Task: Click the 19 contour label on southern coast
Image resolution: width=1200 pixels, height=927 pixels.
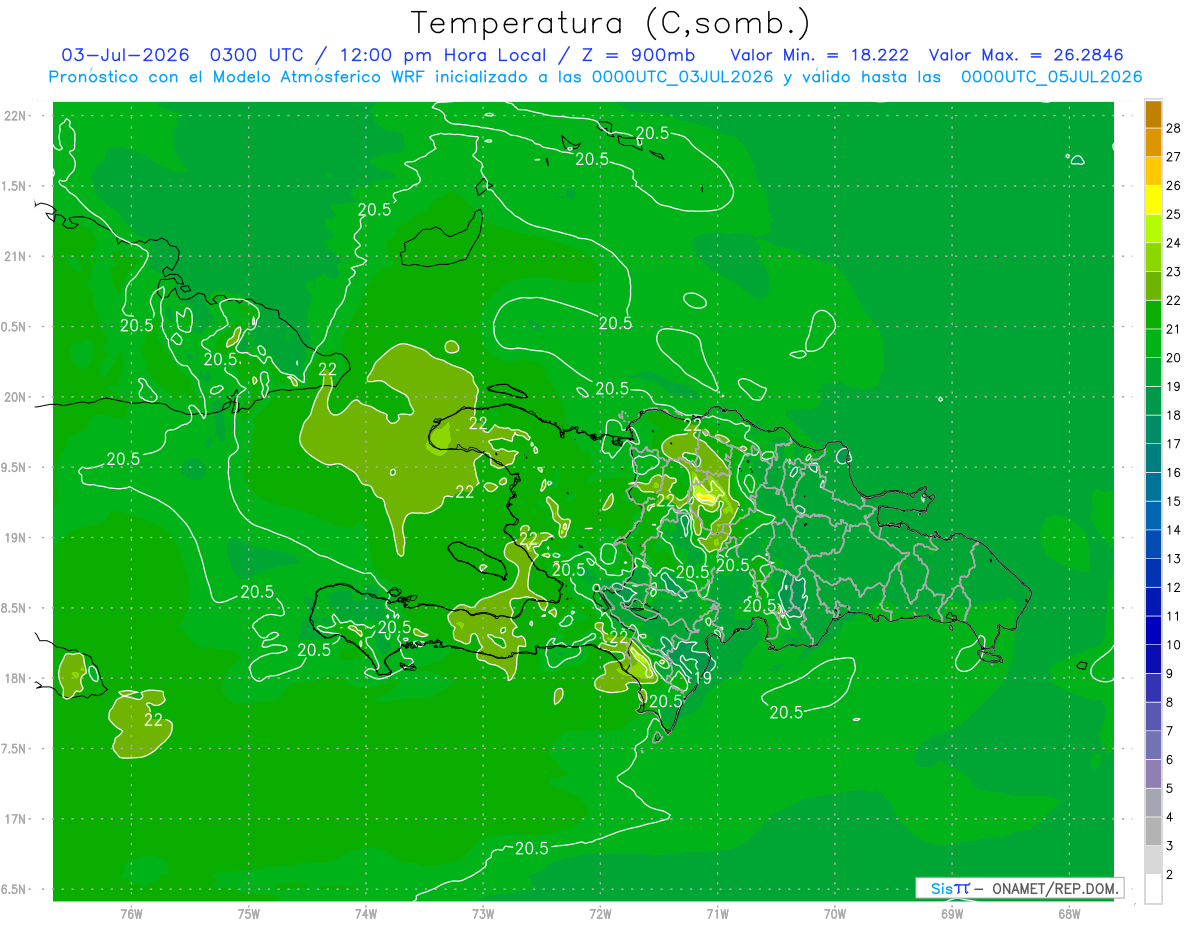Action: tap(703, 678)
